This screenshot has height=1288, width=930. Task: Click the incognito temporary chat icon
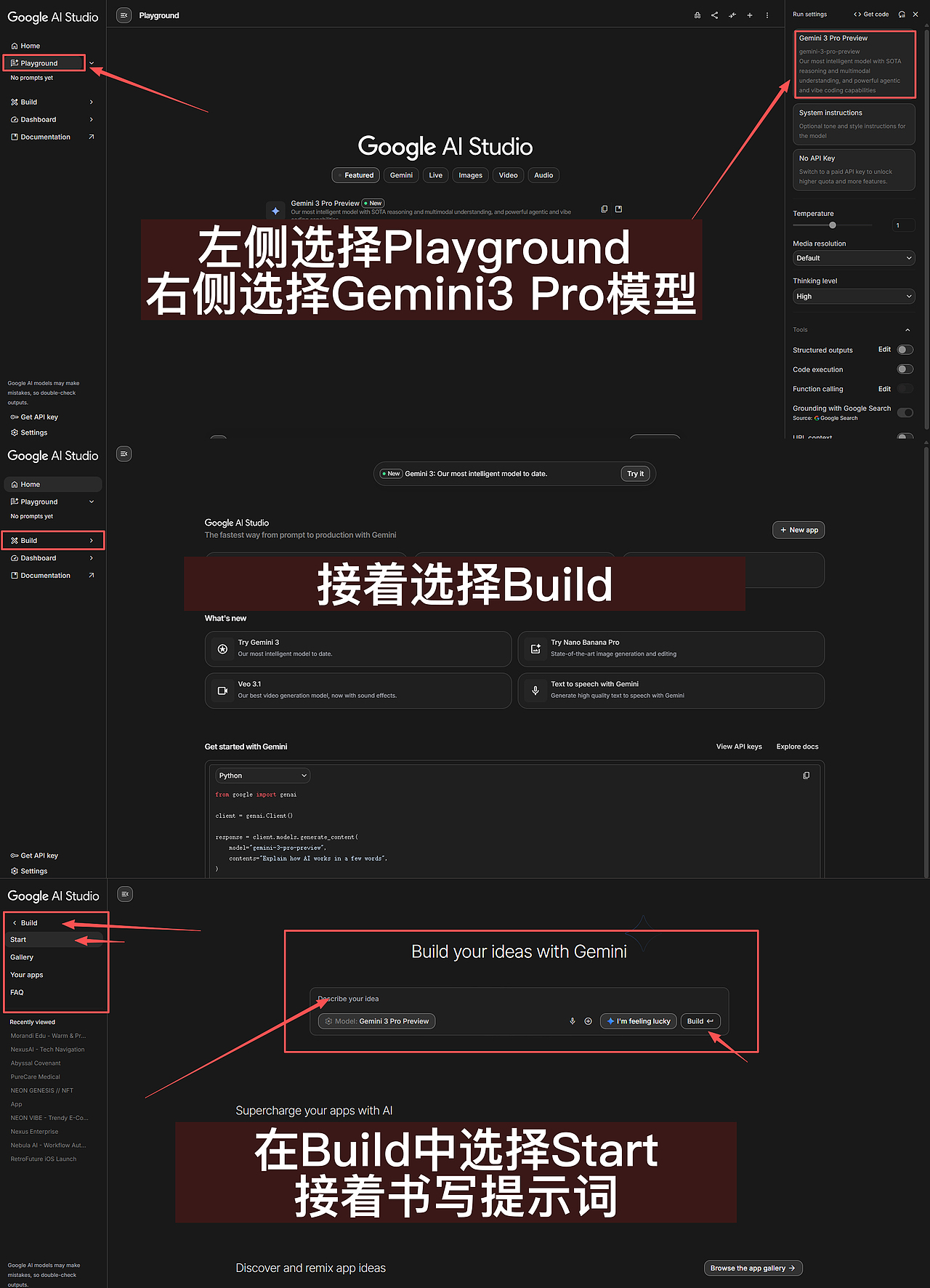click(x=697, y=15)
